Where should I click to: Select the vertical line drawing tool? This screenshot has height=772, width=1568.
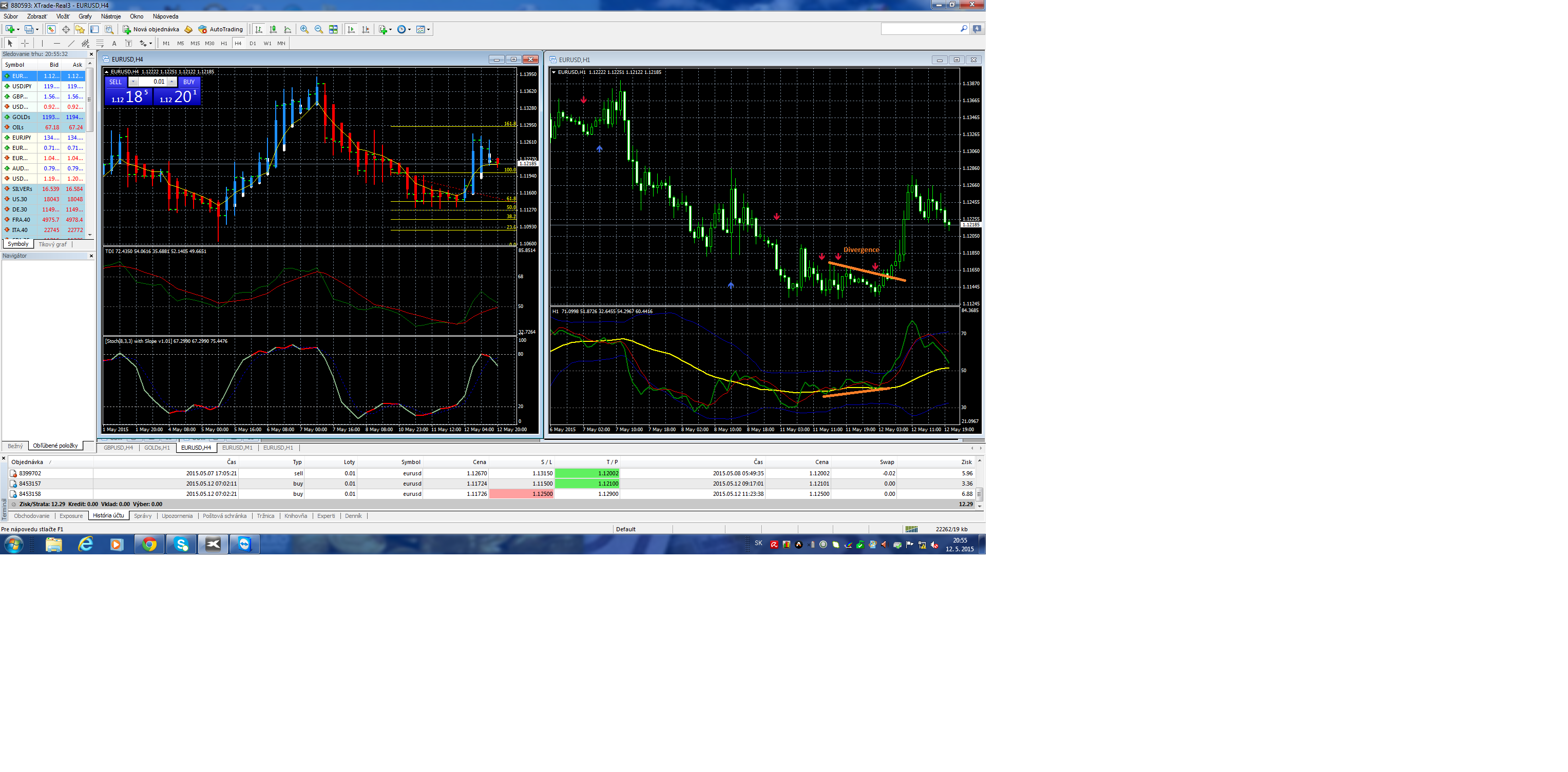(x=42, y=43)
